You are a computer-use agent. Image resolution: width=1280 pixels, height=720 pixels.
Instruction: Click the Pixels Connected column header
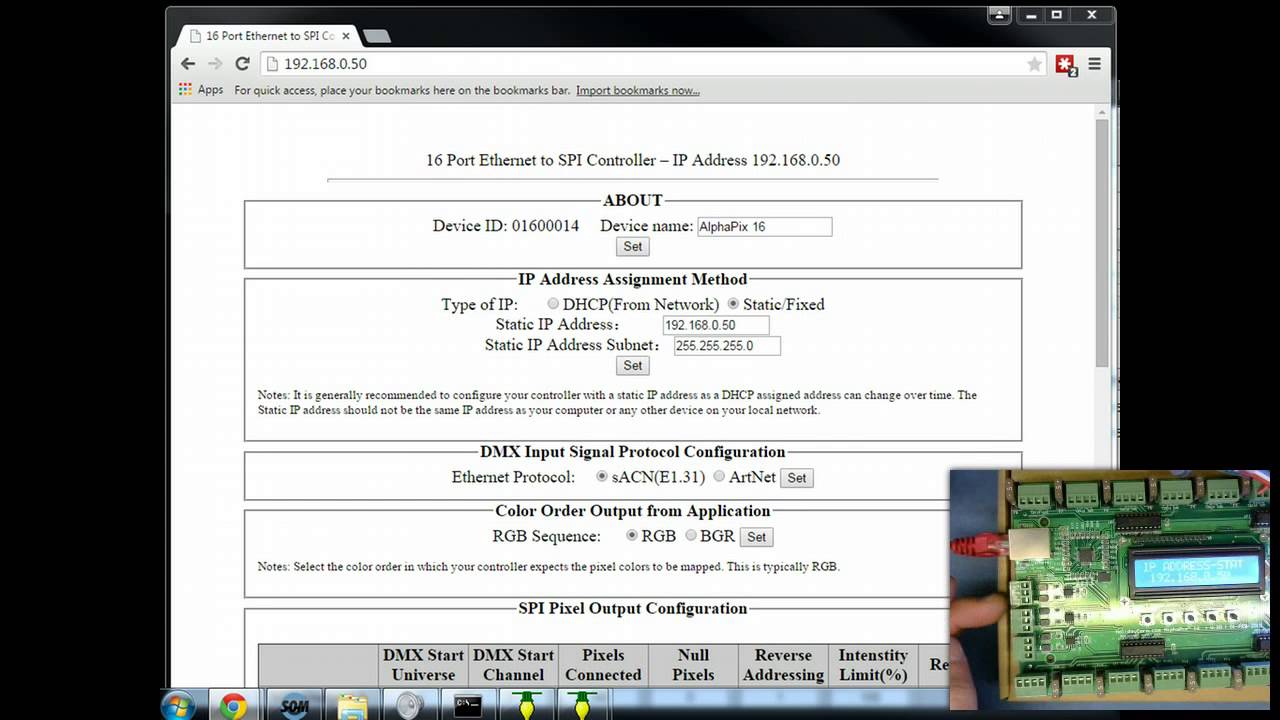click(603, 665)
